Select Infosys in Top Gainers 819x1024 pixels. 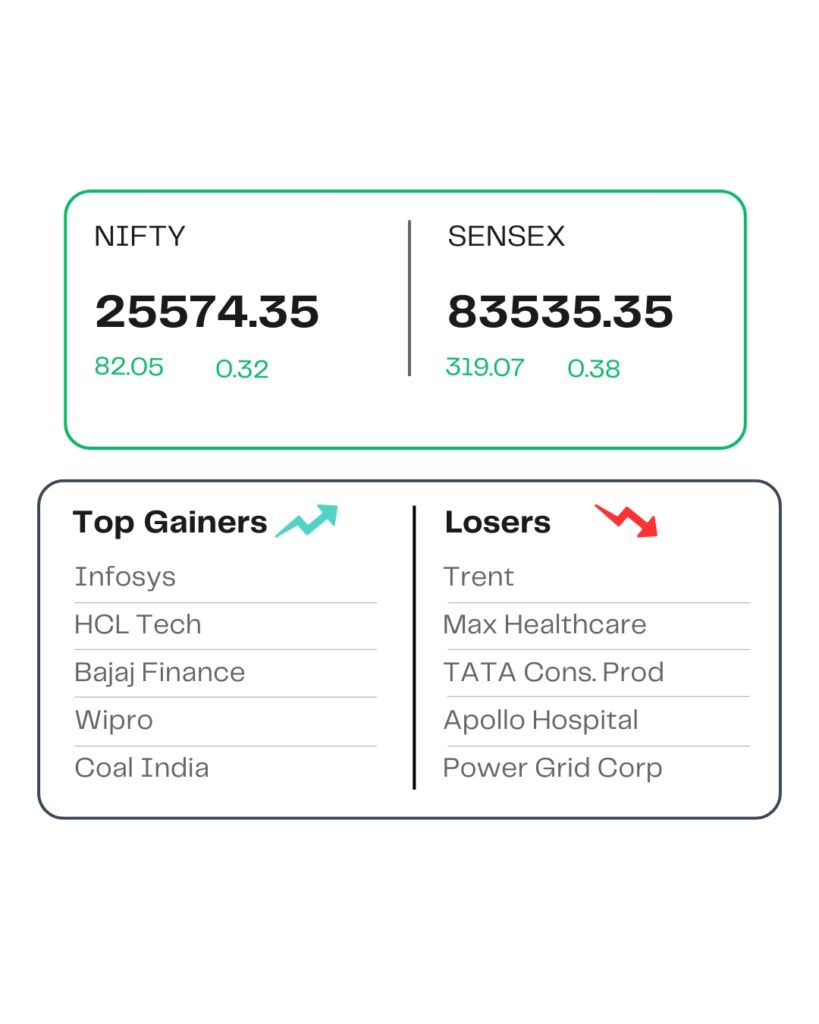tap(125, 577)
